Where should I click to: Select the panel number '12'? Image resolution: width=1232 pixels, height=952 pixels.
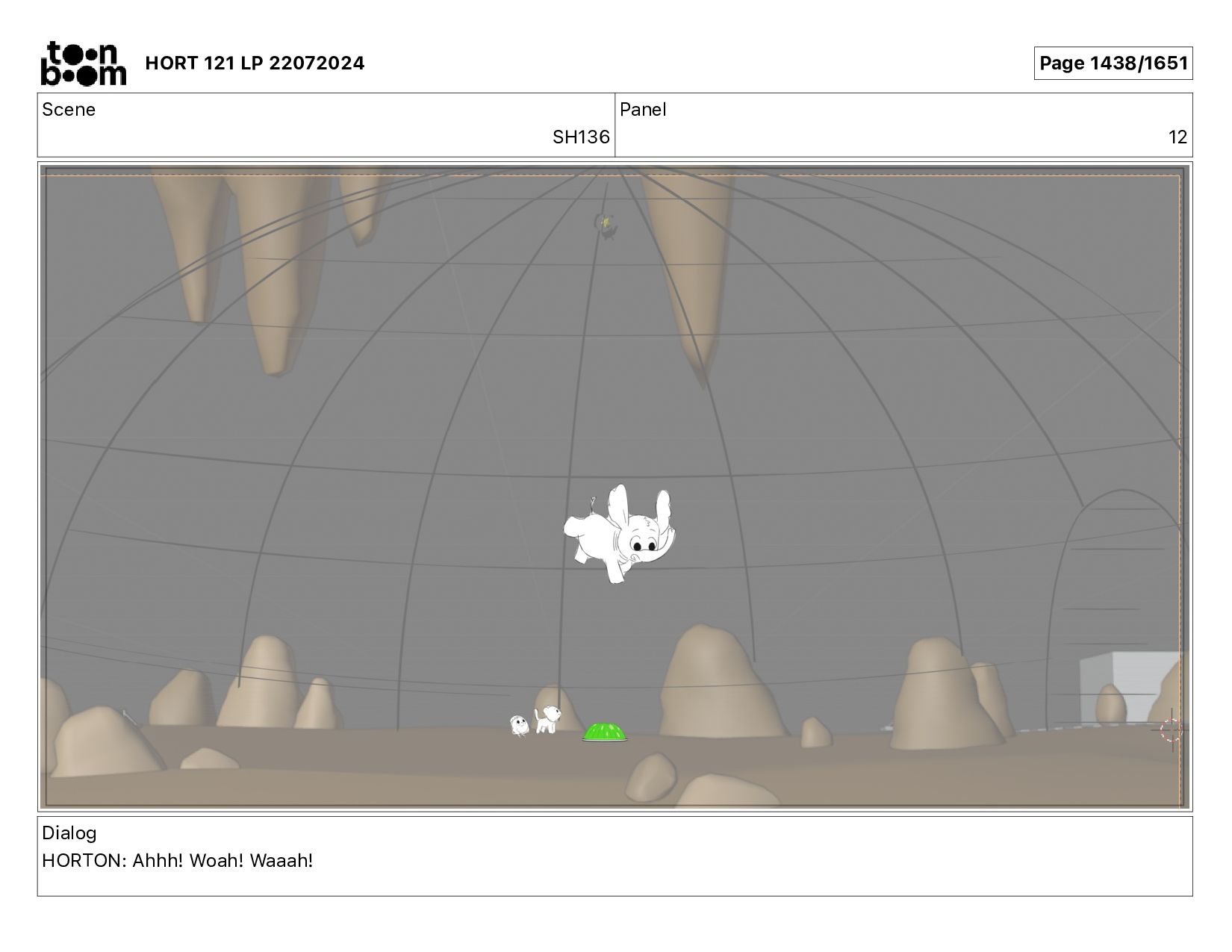coord(1177,137)
